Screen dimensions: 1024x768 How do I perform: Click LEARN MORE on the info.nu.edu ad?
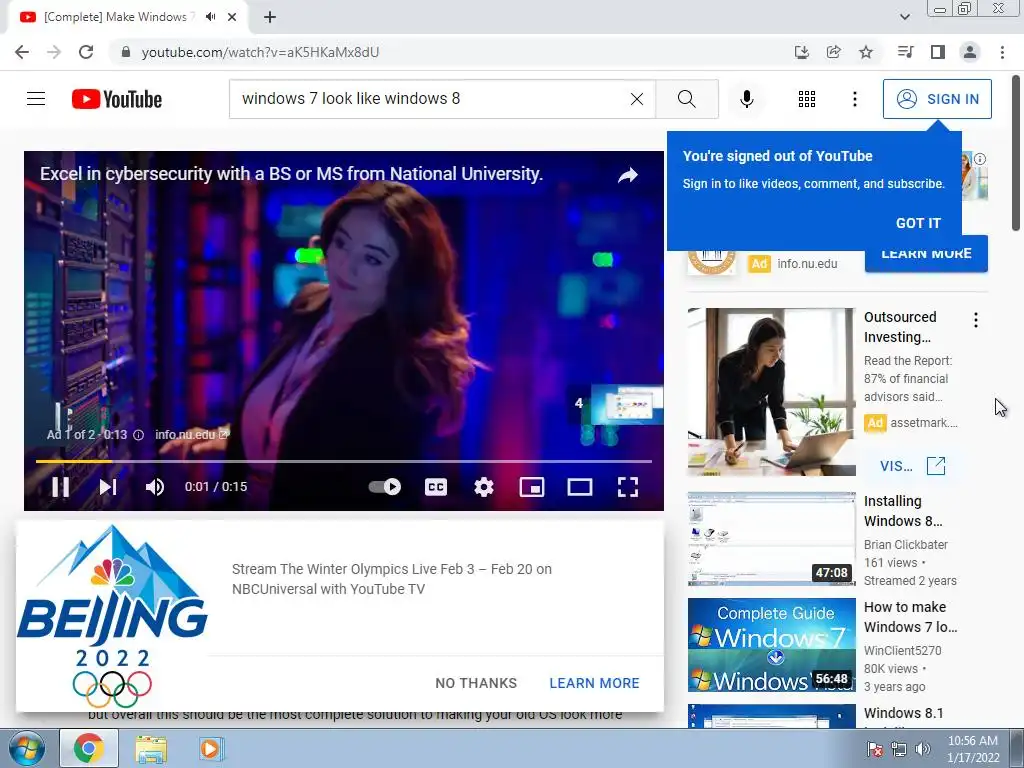tap(926, 256)
